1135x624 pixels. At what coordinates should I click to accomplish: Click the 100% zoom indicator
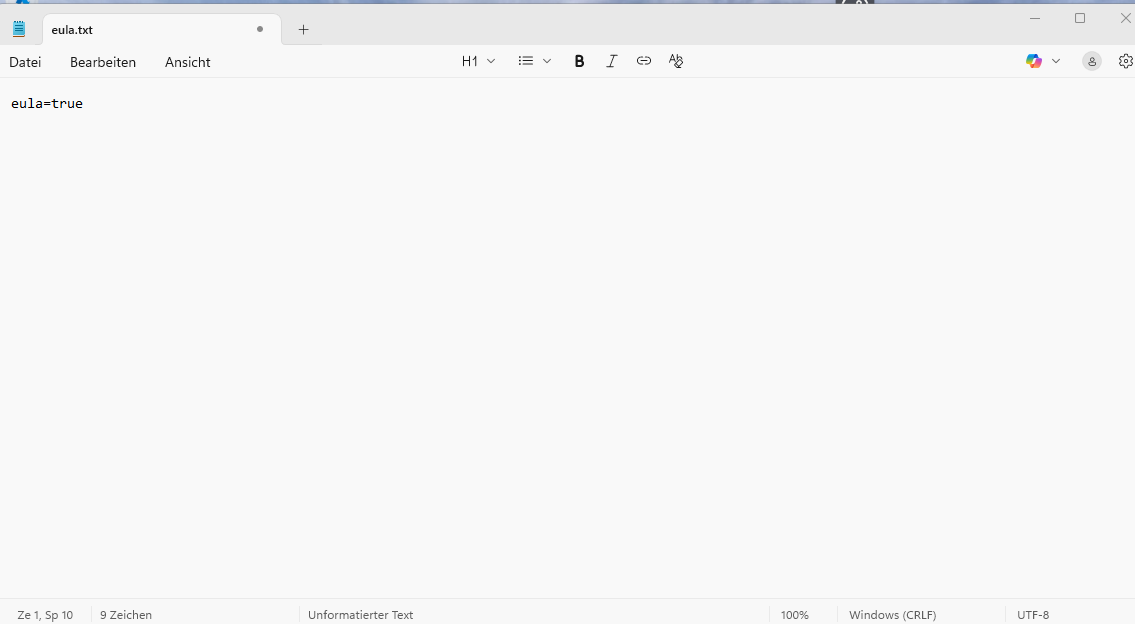coord(795,615)
